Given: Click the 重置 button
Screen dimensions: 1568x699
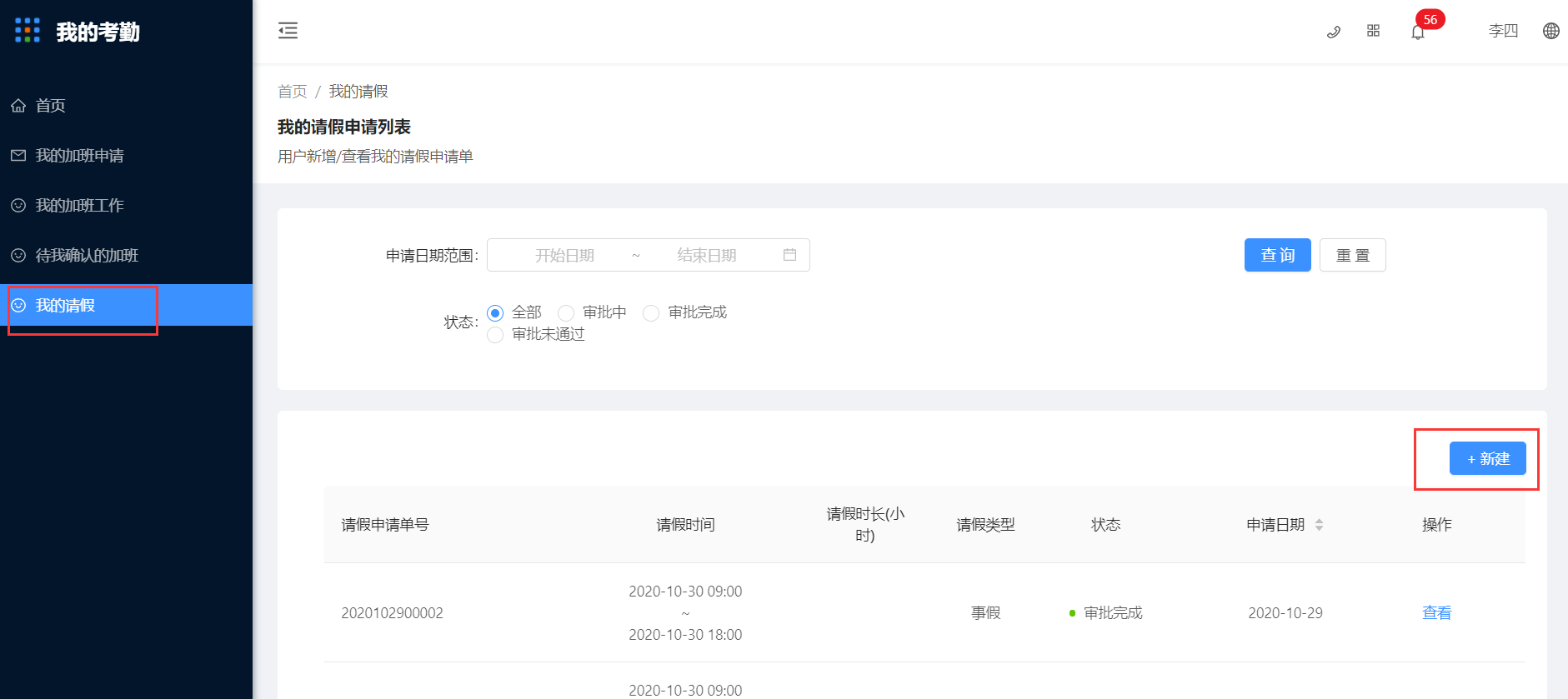Looking at the screenshot, I should coord(1353,255).
